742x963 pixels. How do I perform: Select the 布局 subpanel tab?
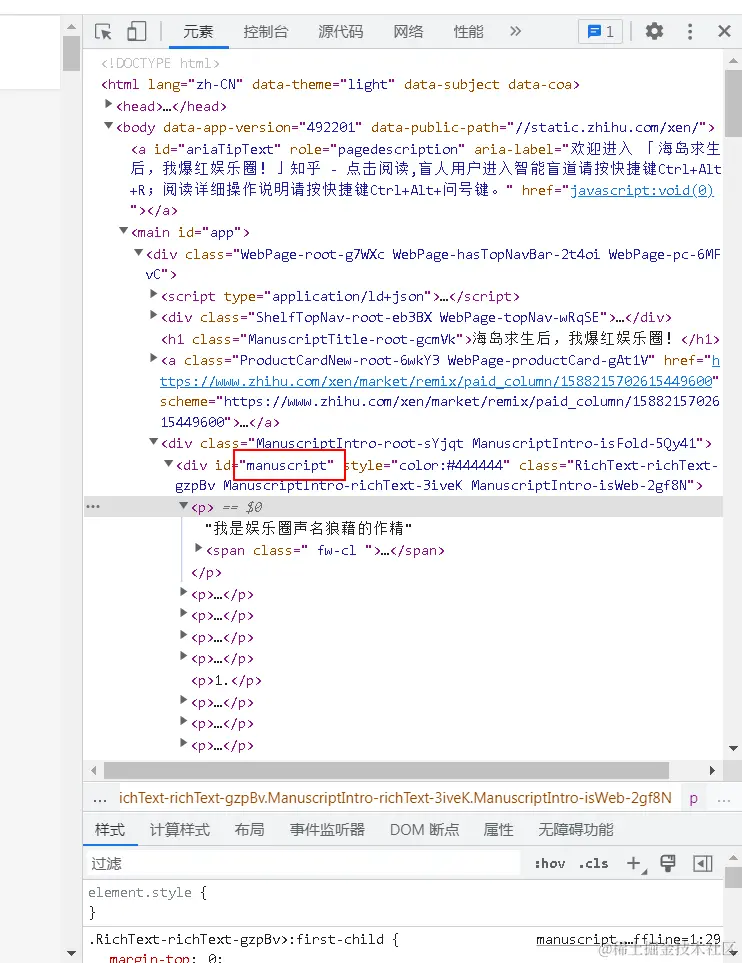249,830
